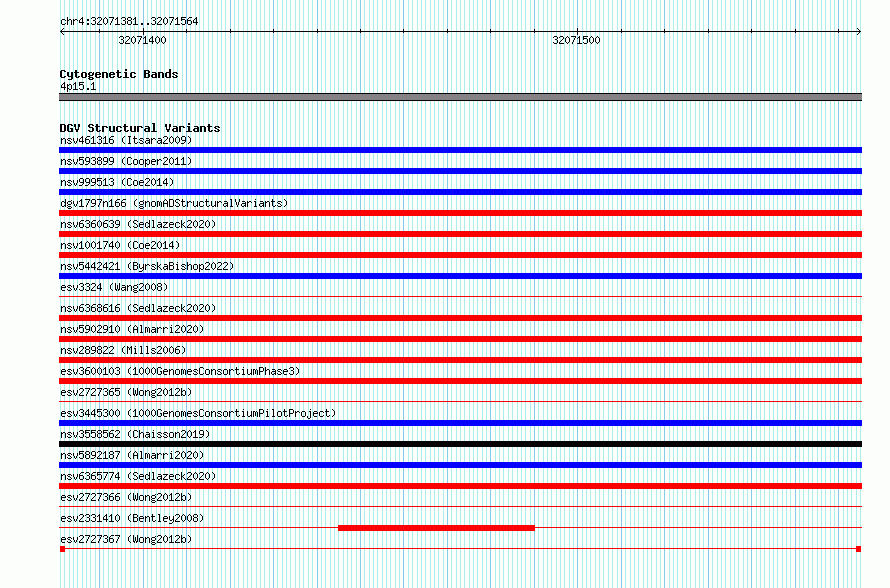Click the thin red line under esv2727365

click(x=460, y=401)
